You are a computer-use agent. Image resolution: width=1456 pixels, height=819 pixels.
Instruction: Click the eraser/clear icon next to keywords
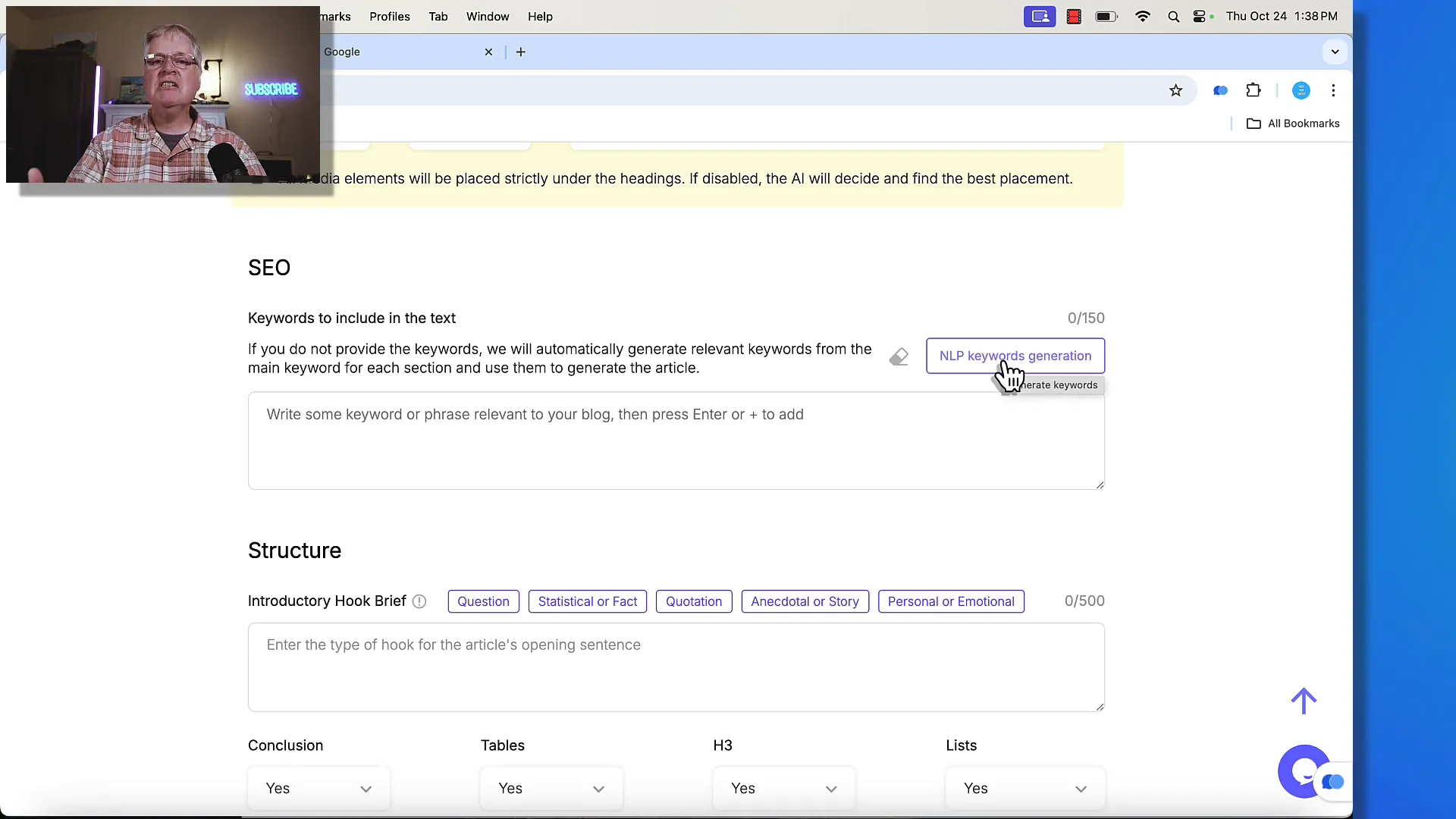(898, 357)
